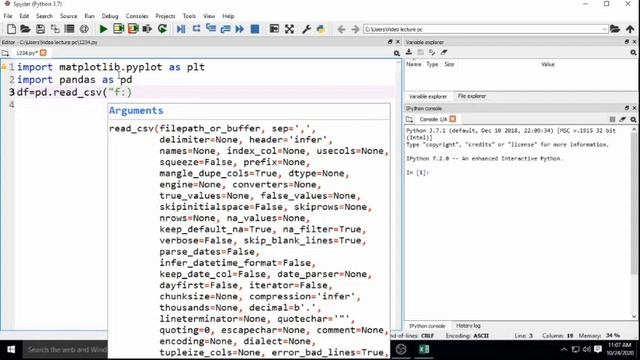Open the IPython console options magnifier icon

point(633,119)
